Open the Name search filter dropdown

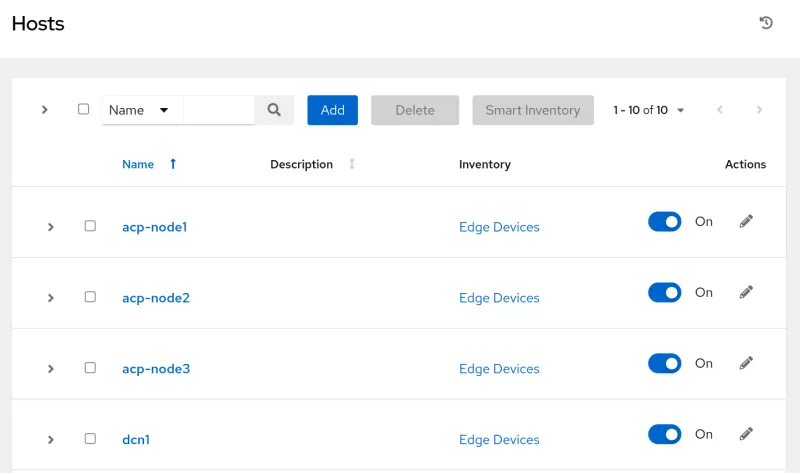click(x=142, y=110)
